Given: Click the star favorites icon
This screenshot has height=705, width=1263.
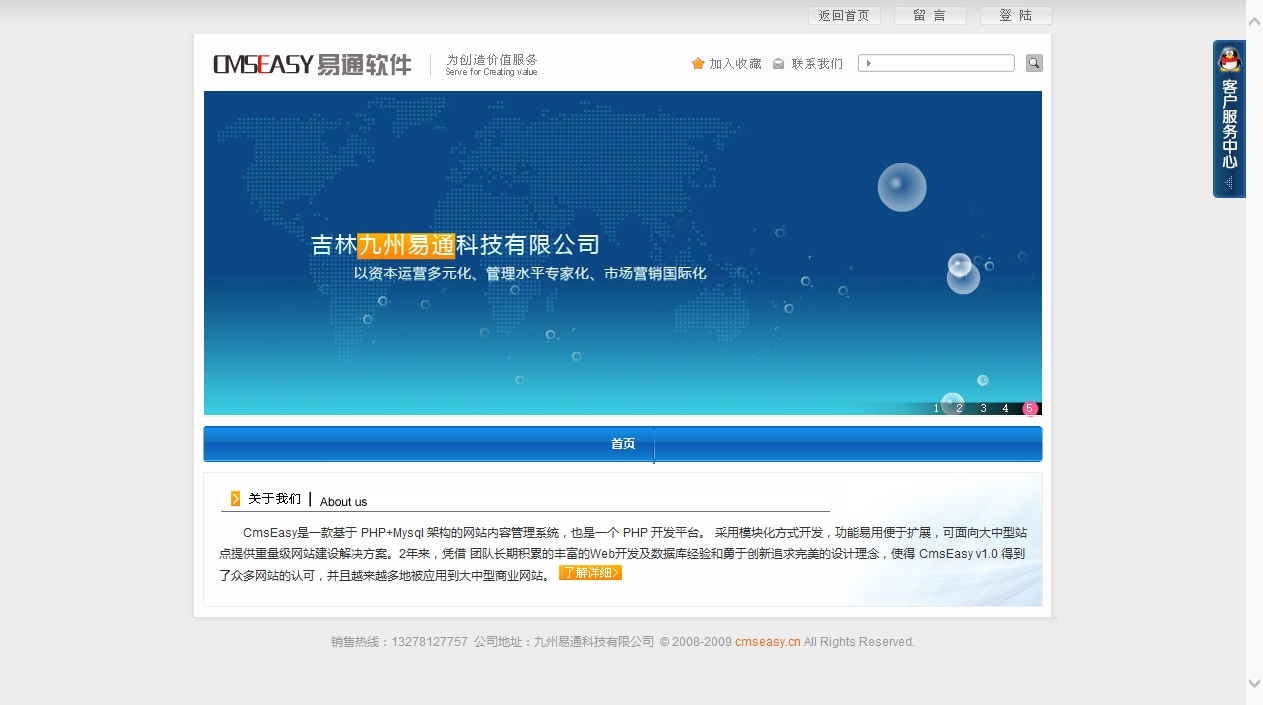Looking at the screenshot, I should (x=698, y=64).
